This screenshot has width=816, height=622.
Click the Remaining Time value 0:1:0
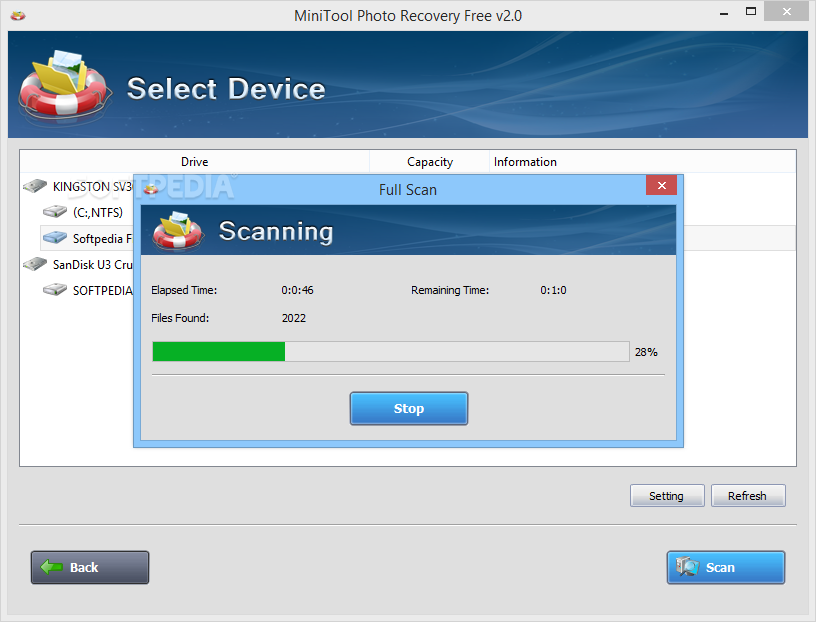pos(553,290)
